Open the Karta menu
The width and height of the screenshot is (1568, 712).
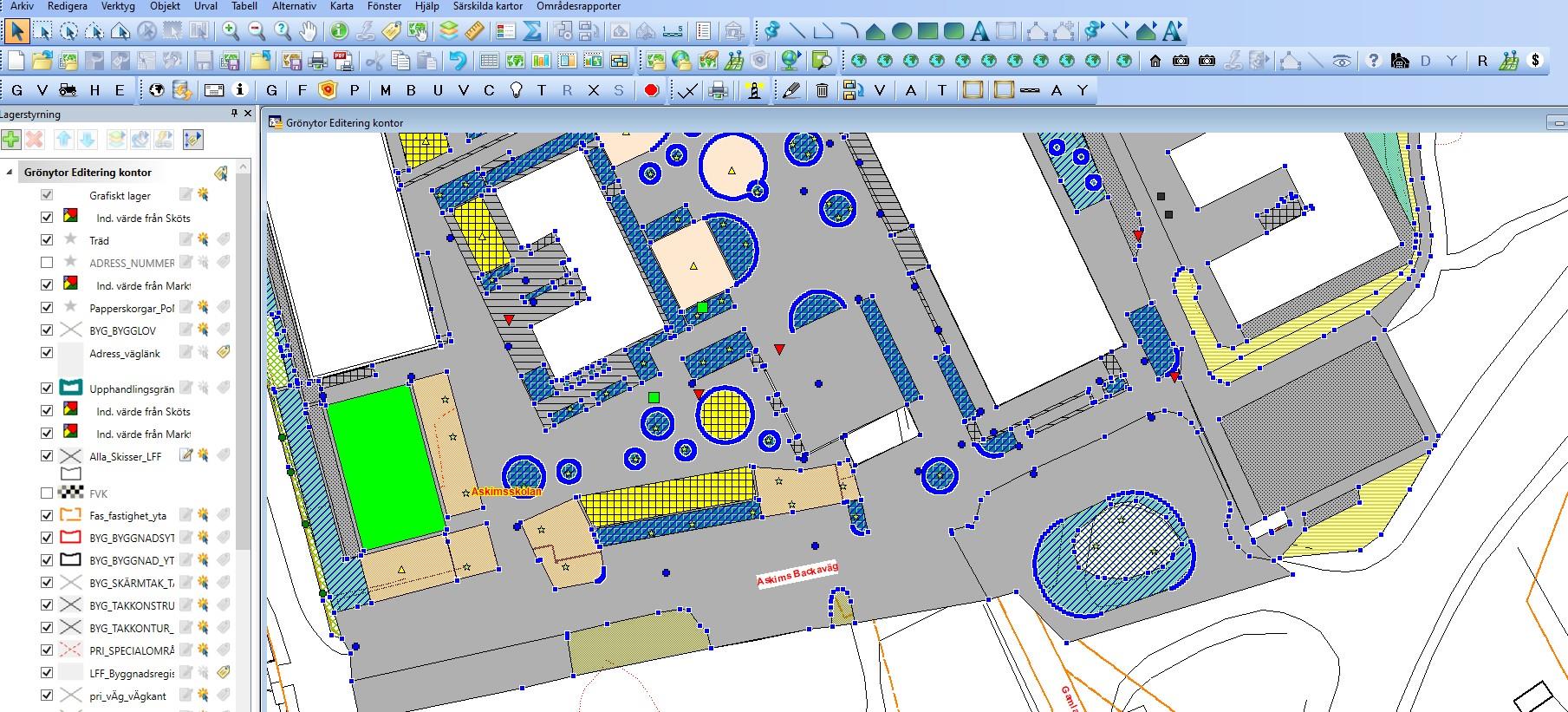(342, 6)
